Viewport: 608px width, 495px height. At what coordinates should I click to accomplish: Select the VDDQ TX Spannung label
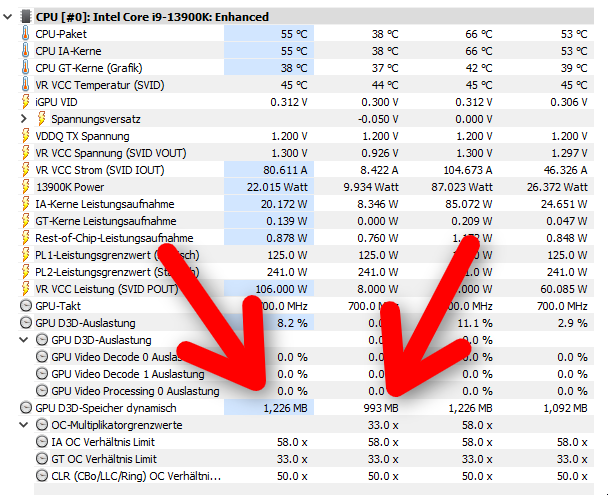(82, 136)
